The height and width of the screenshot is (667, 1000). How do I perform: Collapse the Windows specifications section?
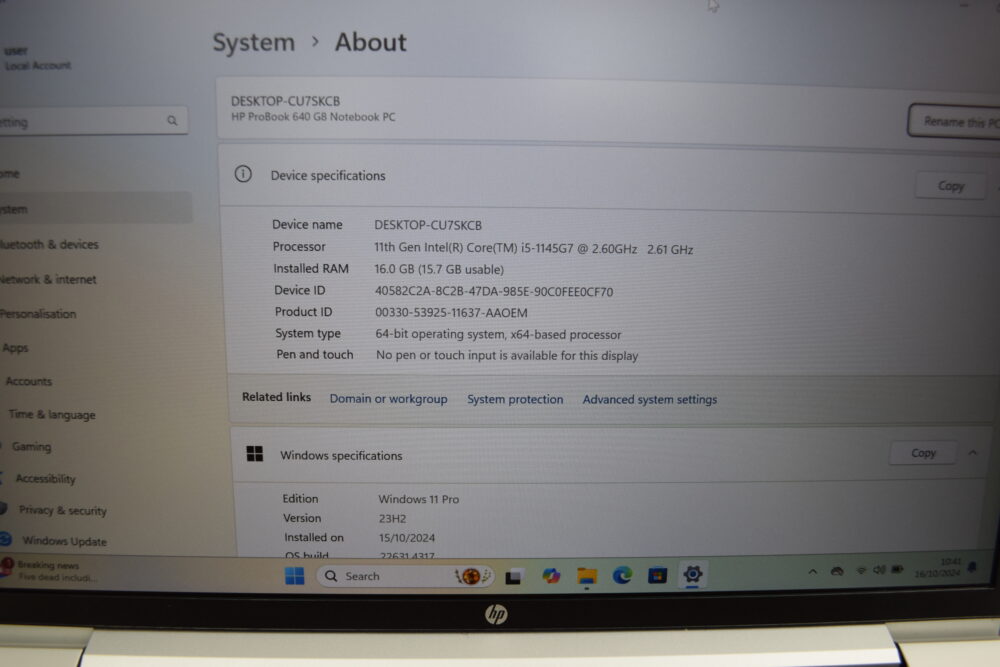pyautogui.click(x=973, y=453)
